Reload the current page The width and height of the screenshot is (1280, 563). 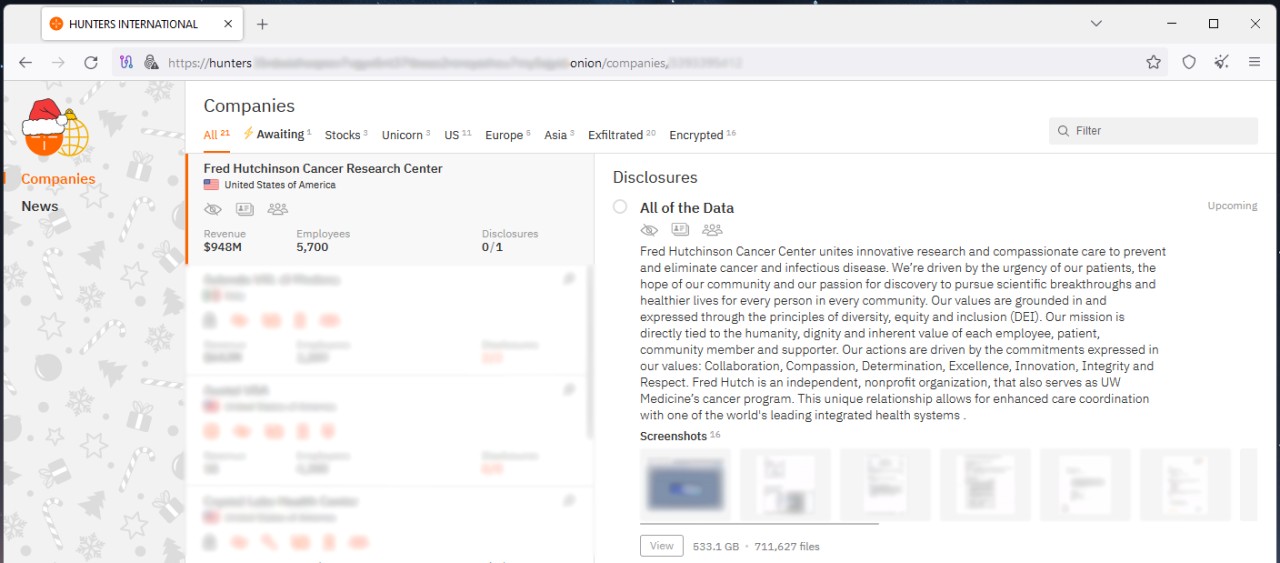point(91,62)
